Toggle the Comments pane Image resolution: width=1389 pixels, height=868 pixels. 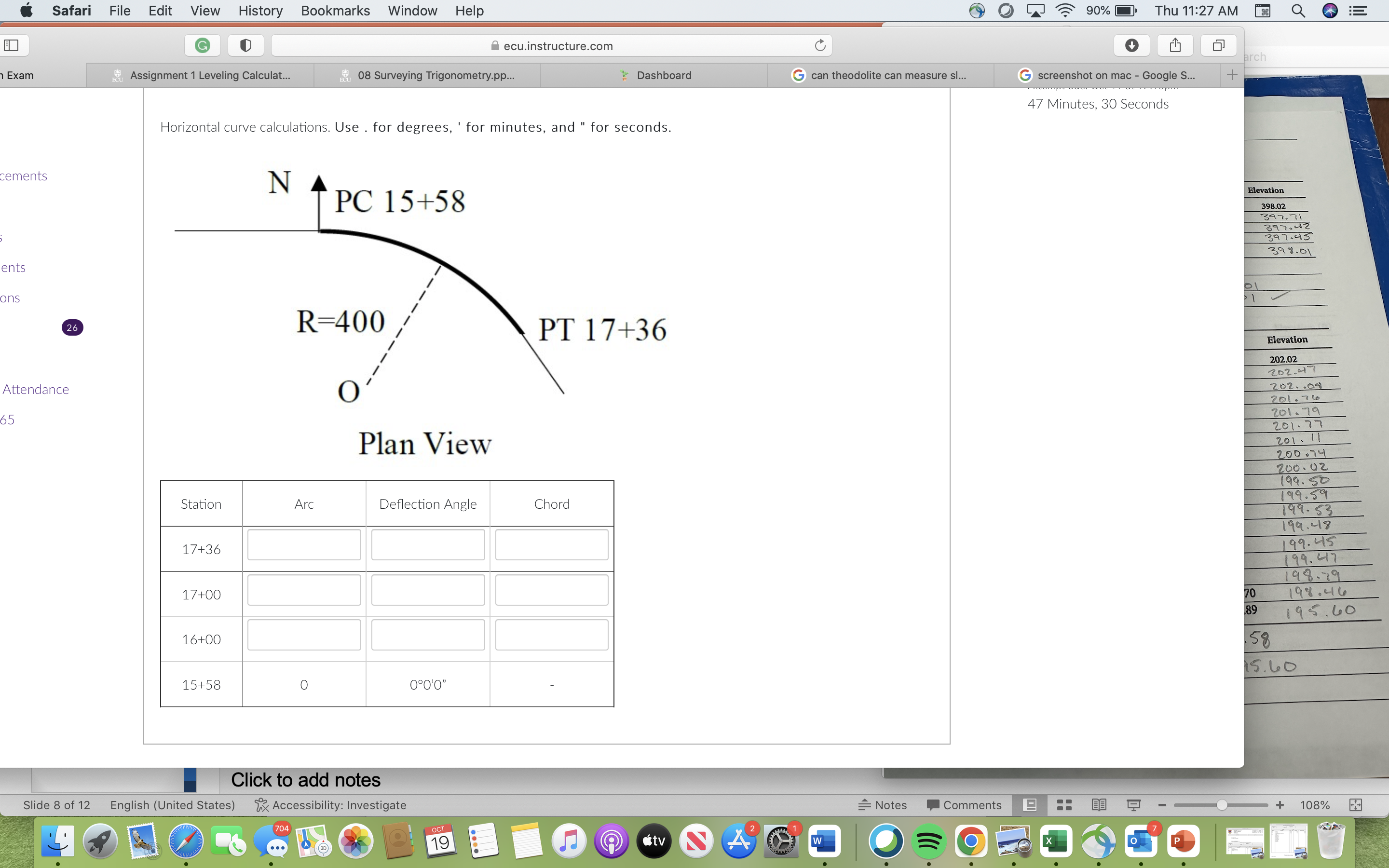(x=964, y=805)
